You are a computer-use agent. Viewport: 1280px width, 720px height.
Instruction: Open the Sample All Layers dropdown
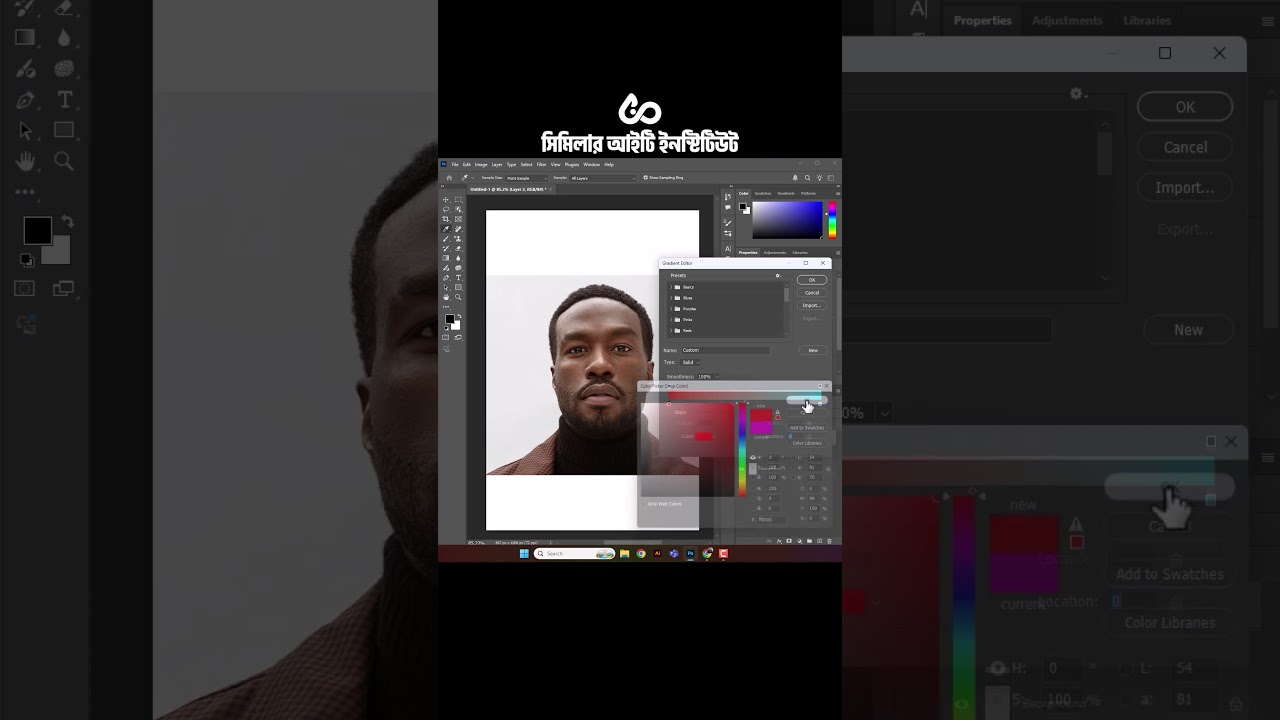pyautogui.click(x=604, y=178)
